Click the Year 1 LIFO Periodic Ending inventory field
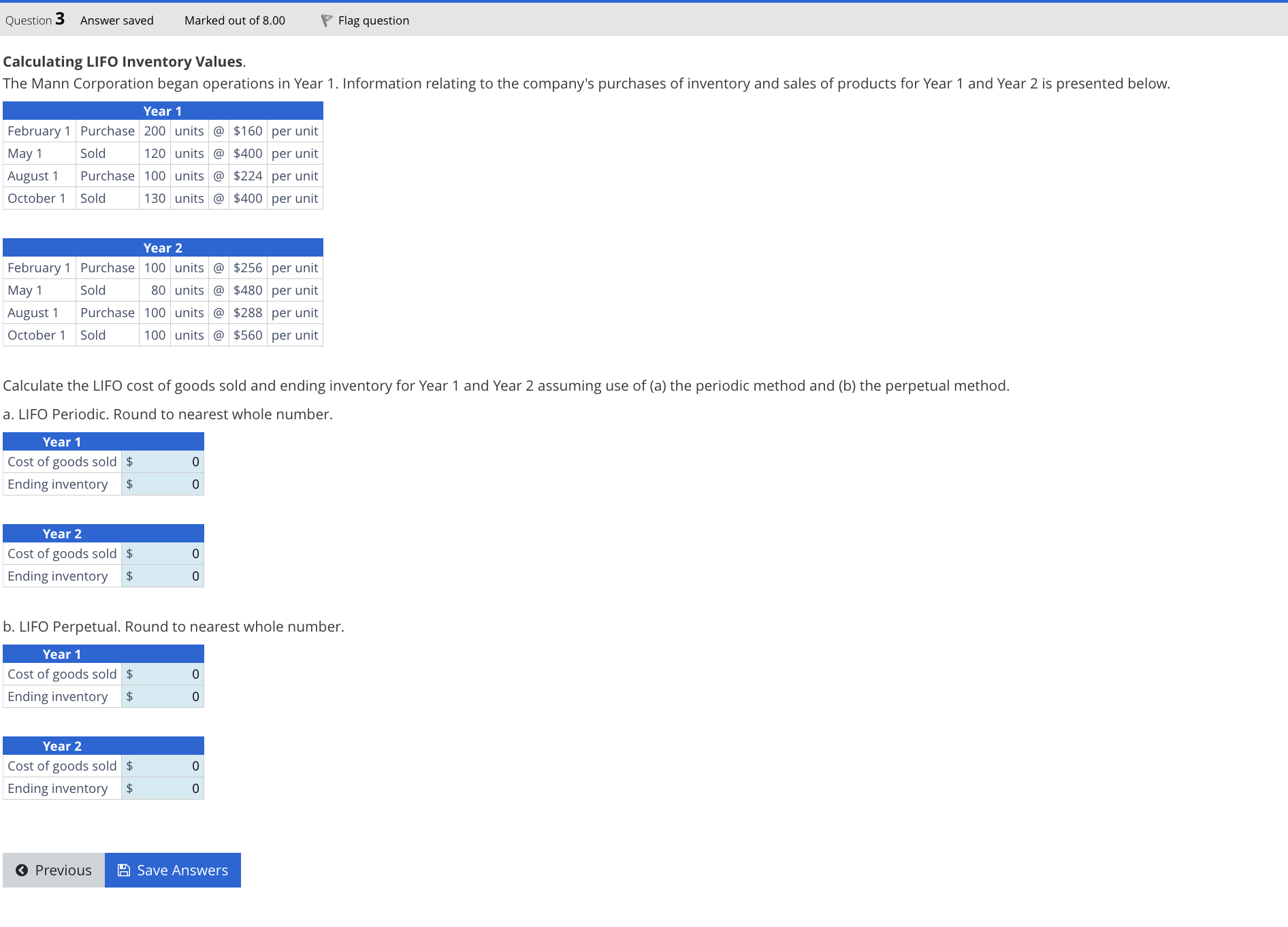The image size is (1288, 927). (162, 484)
